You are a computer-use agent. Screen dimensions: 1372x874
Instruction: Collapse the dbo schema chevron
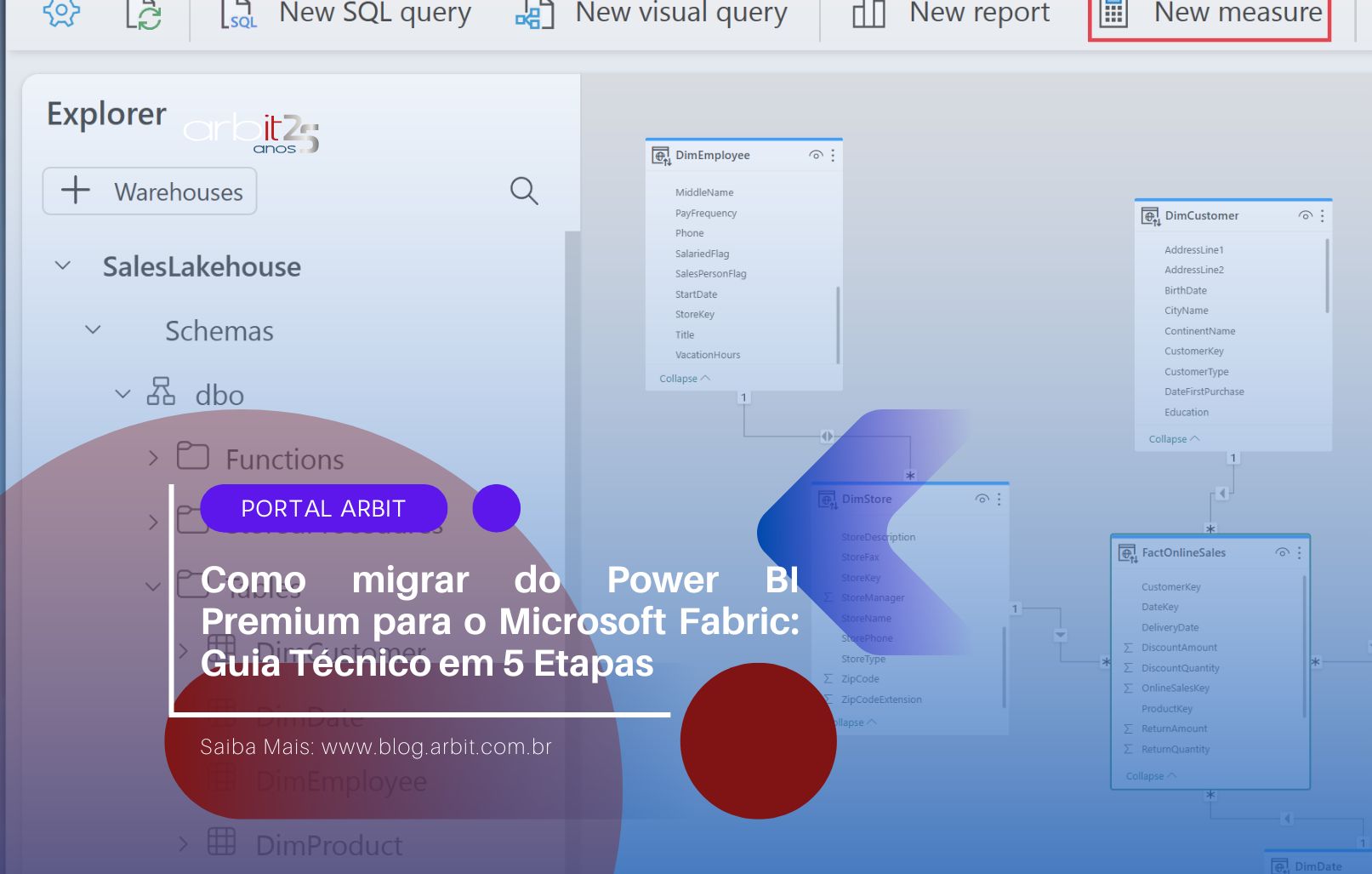coord(123,394)
